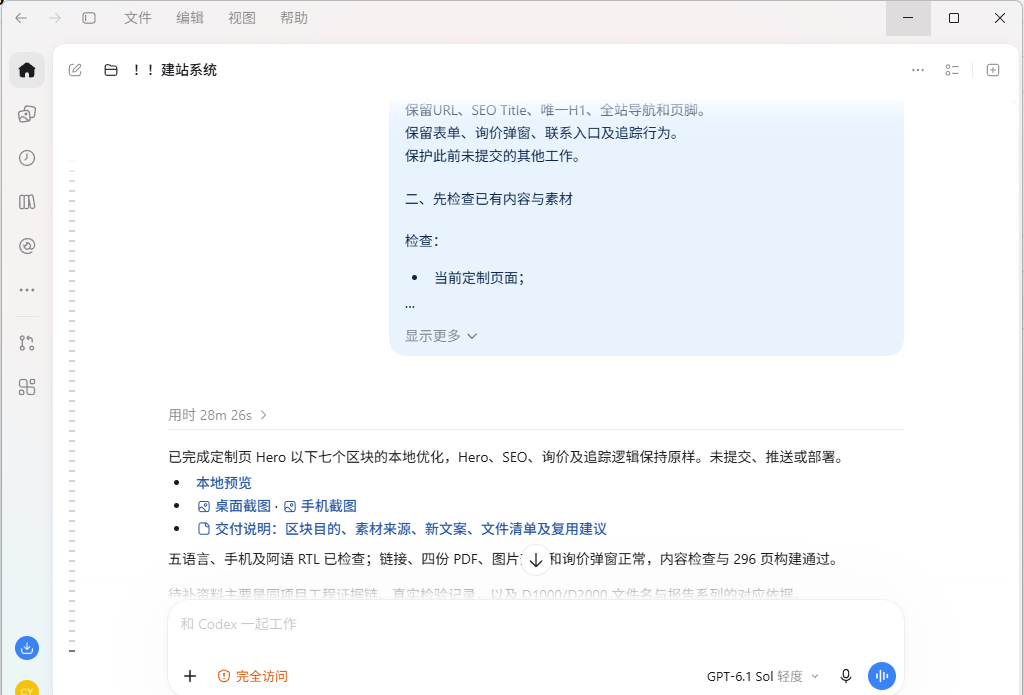The image size is (1024, 695).
Task: Open the chats bubbles sidebar icon
Action: (x=27, y=114)
